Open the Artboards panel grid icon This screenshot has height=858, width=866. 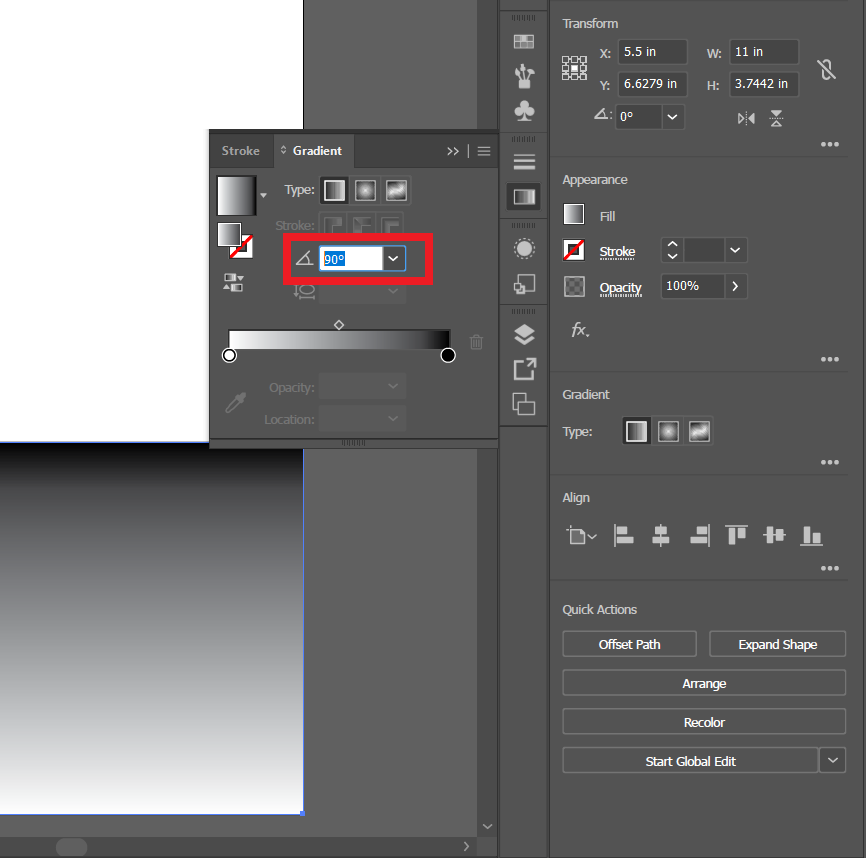[524, 41]
